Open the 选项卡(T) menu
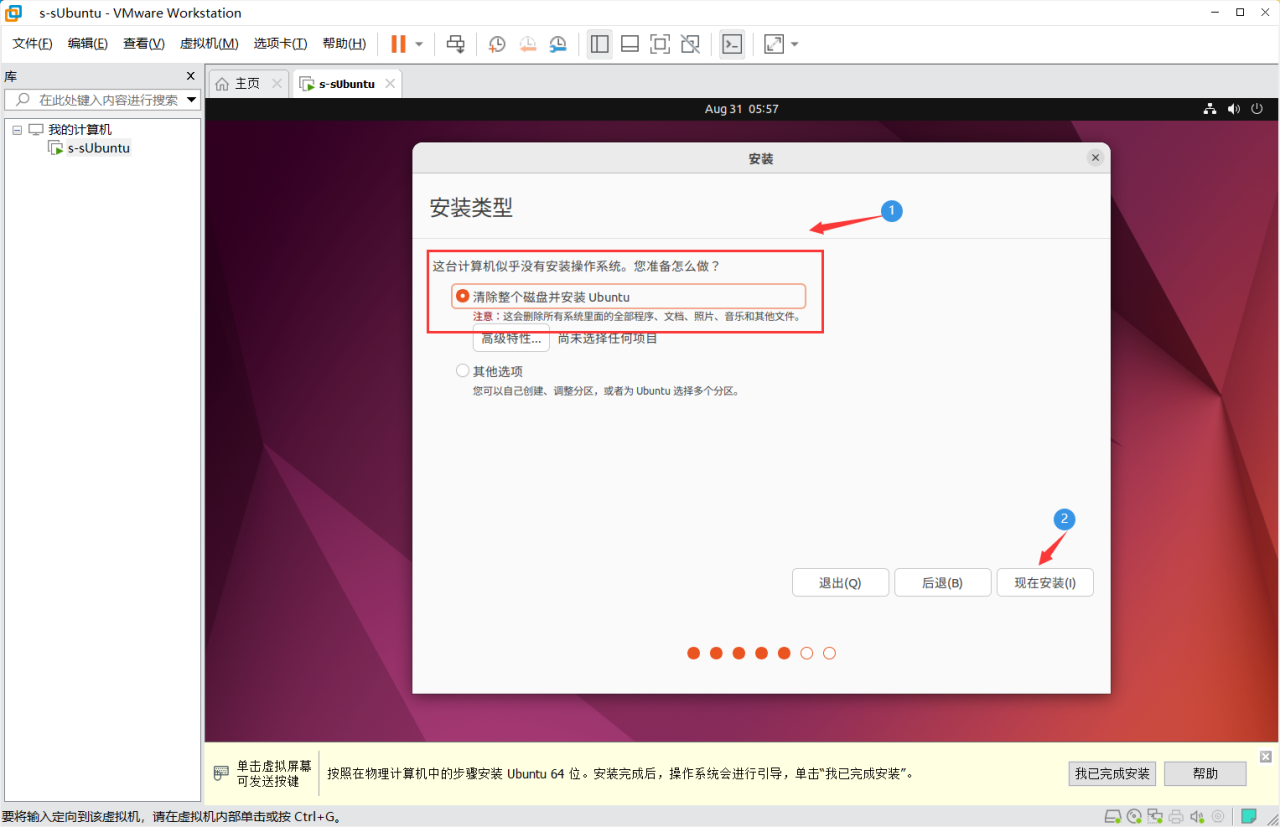 280,44
